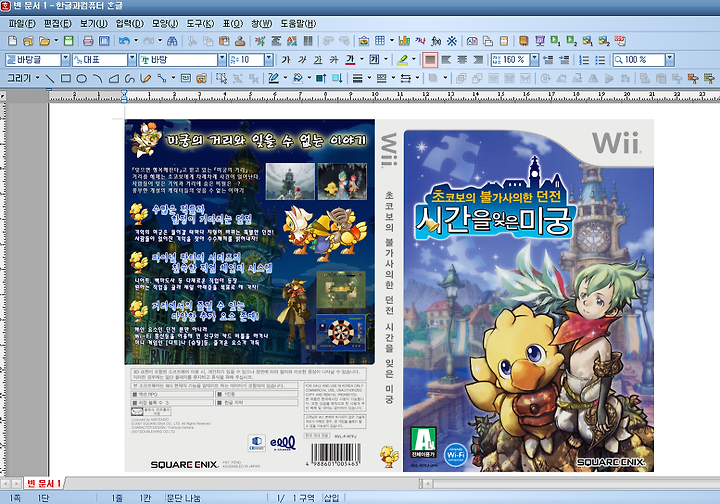Screen dimensions: 720x504
Task: Open print preview icon
Action: tap(104, 41)
